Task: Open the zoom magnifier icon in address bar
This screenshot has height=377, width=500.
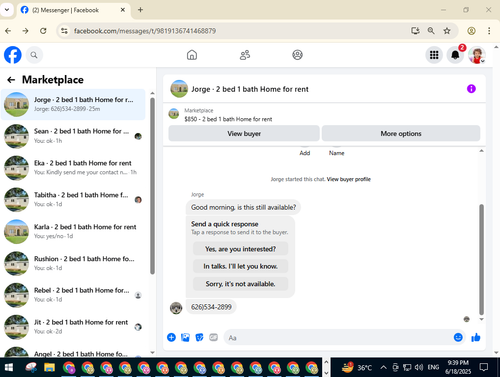Action: point(431,31)
